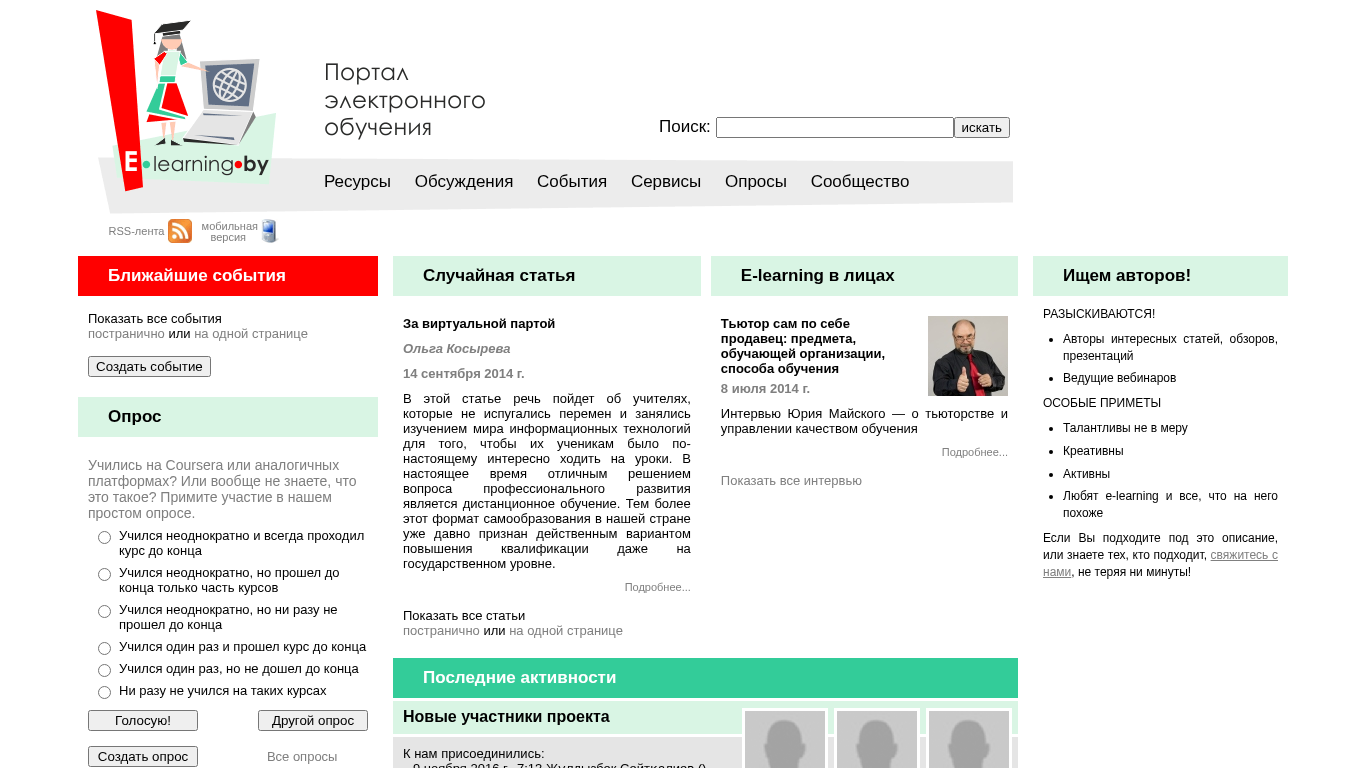The height and width of the screenshot is (768, 1366).
Task: Open the Сообщество menu
Action: pyautogui.click(x=860, y=182)
